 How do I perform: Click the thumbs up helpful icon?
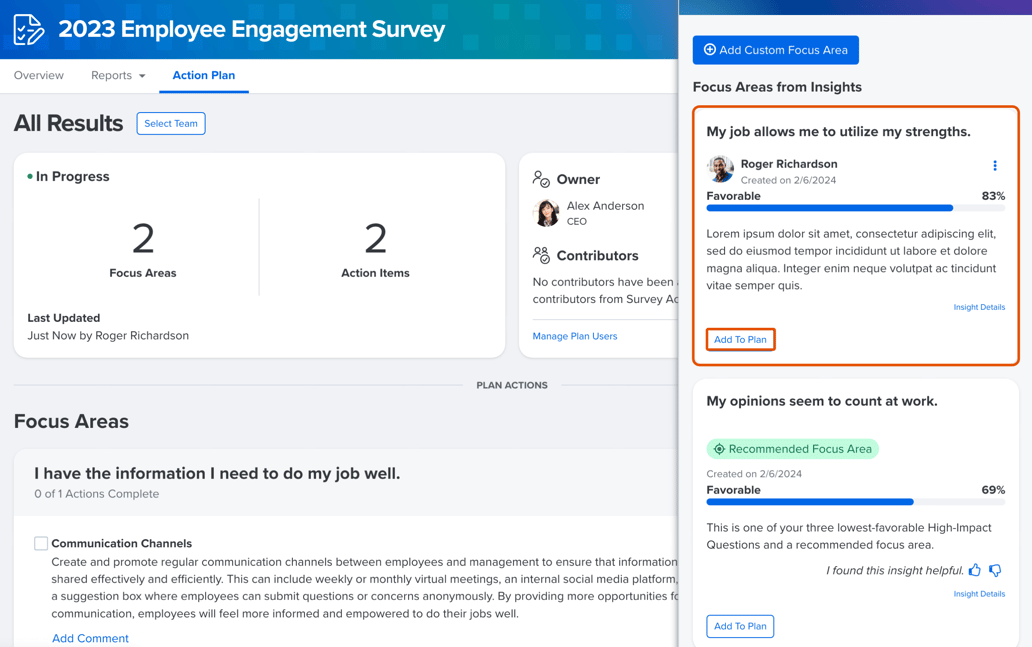pos(975,570)
